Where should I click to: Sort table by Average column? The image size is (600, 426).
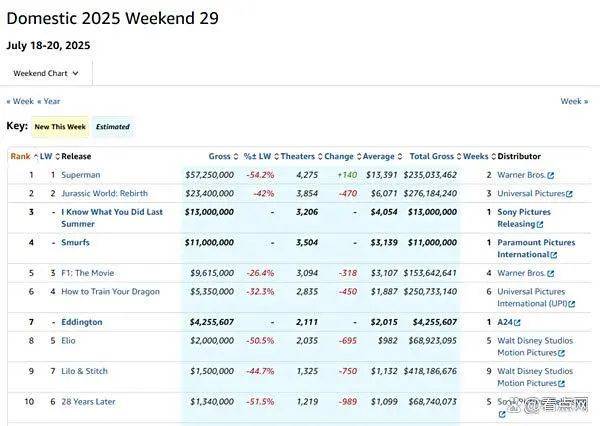coord(382,156)
